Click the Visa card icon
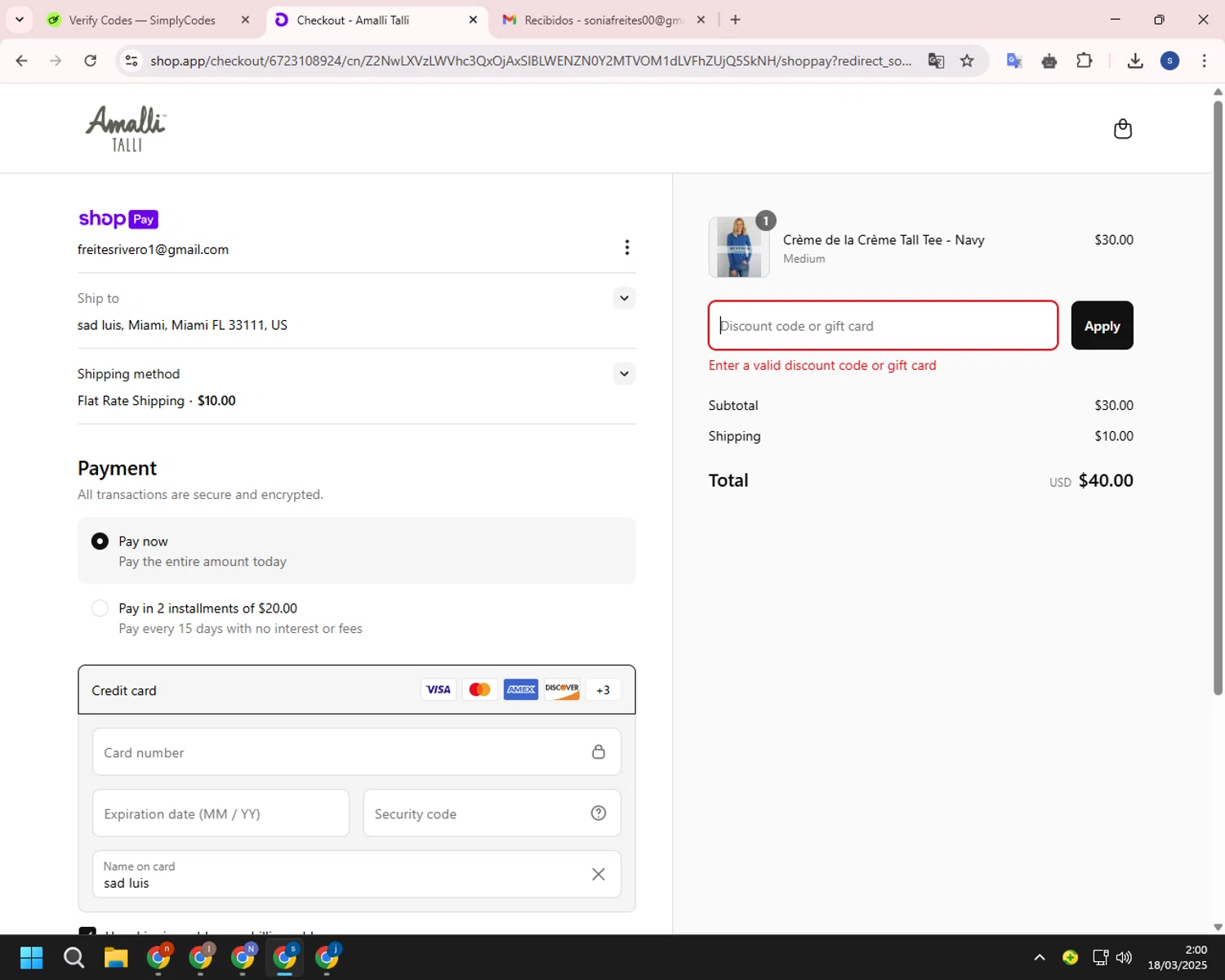Image resolution: width=1225 pixels, height=980 pixels. [x=439, y=690]
